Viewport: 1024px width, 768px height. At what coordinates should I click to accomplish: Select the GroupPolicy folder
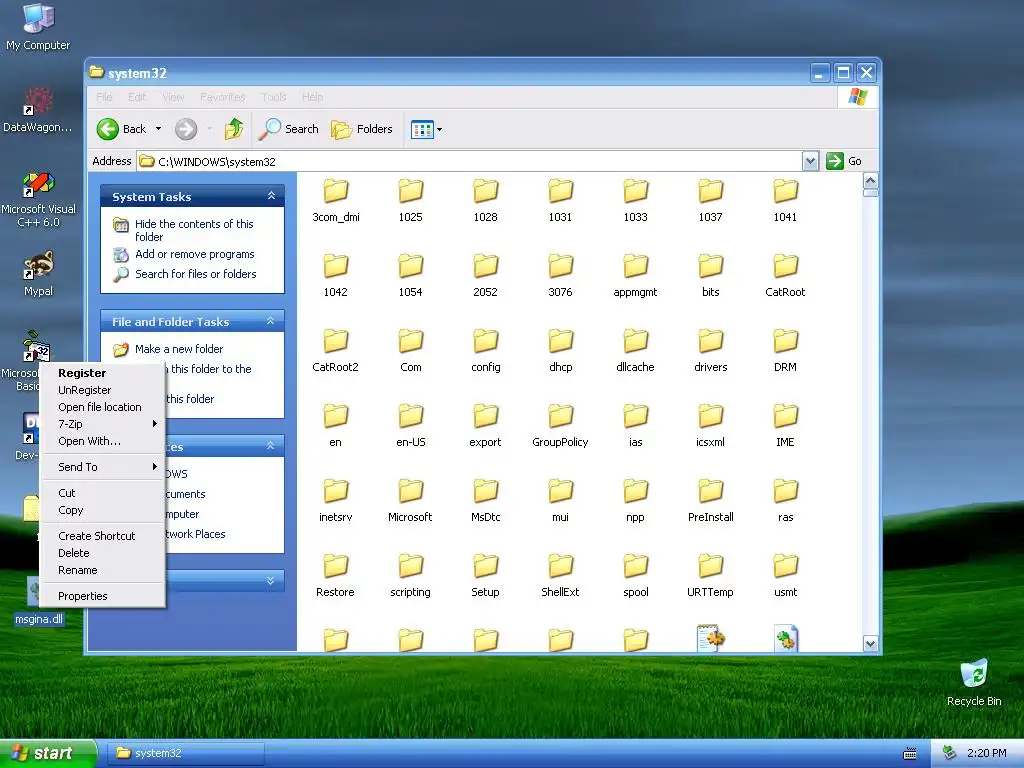560,426
